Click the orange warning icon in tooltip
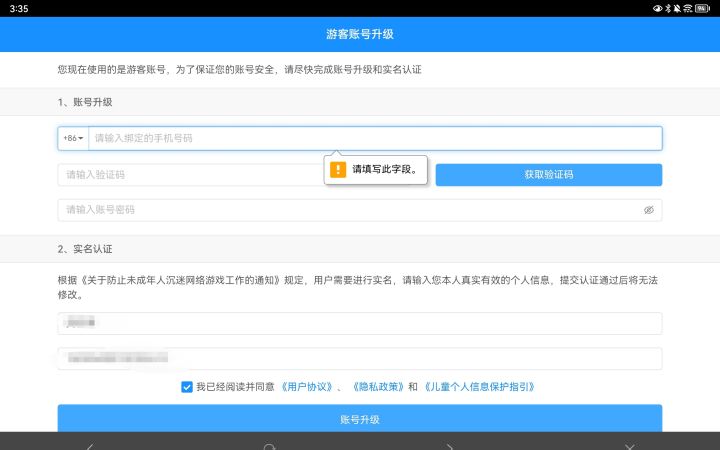Screen dimensions: 720x450 point(338,169)
